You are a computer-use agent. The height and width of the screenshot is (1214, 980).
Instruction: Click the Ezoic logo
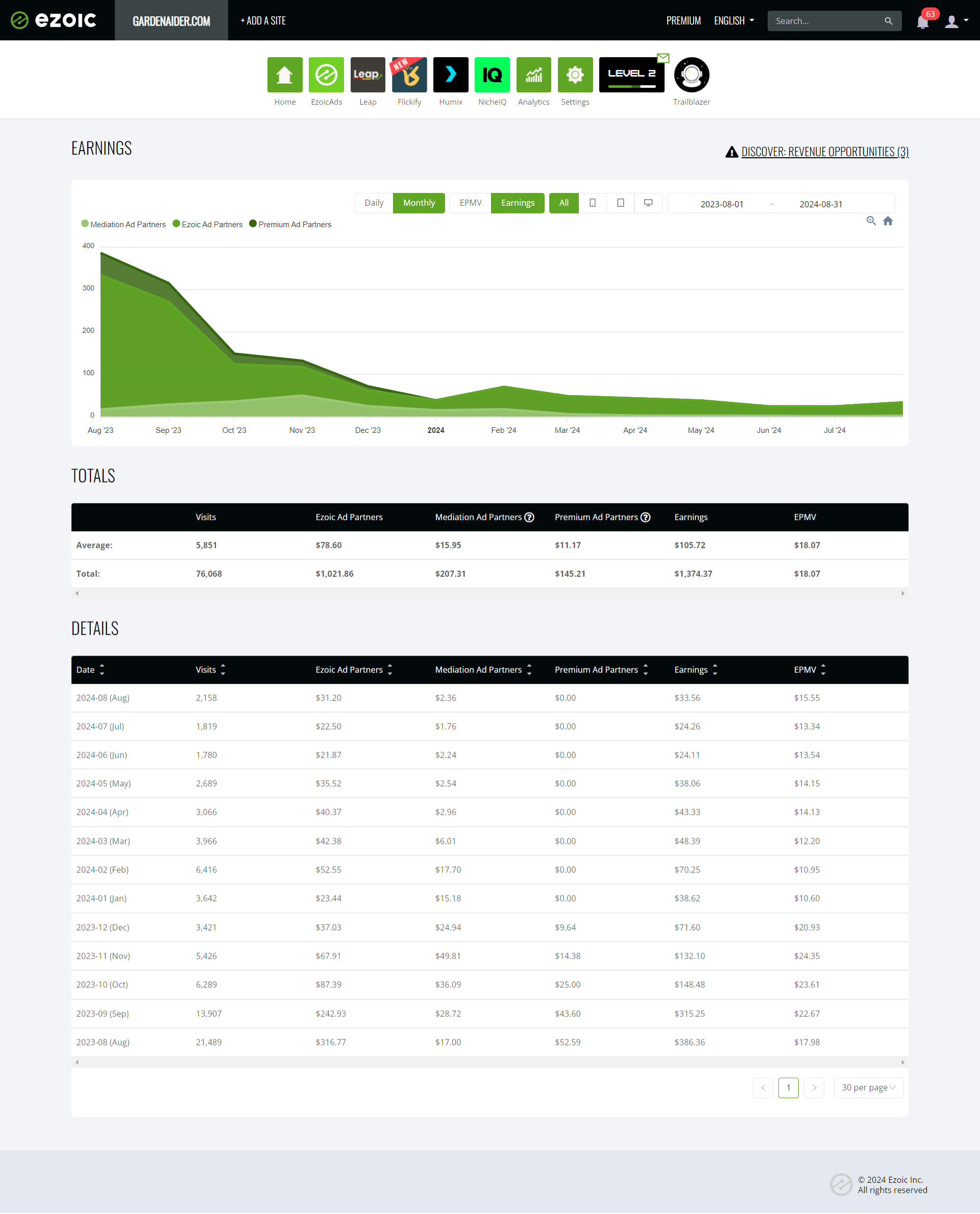tap(54, 20)
